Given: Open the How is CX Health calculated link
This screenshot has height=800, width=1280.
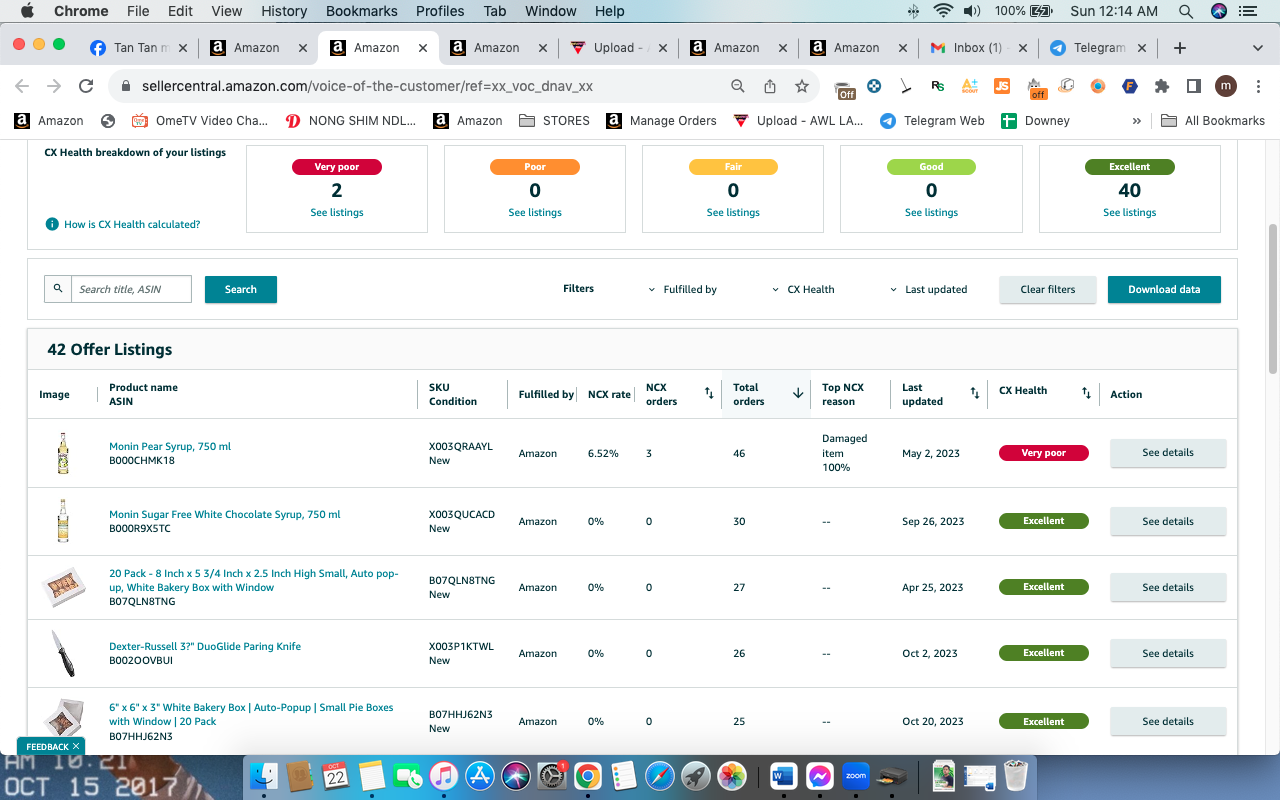Looking at the screenshot, I should coord(132,224).
